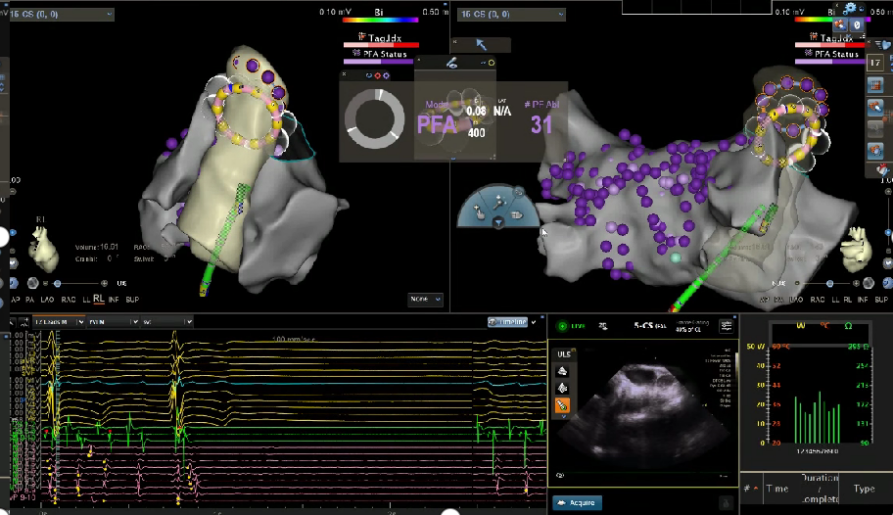Click second ultrasound contour tool icon
Viewport: 893px width, 515px height.
point(562,389)
